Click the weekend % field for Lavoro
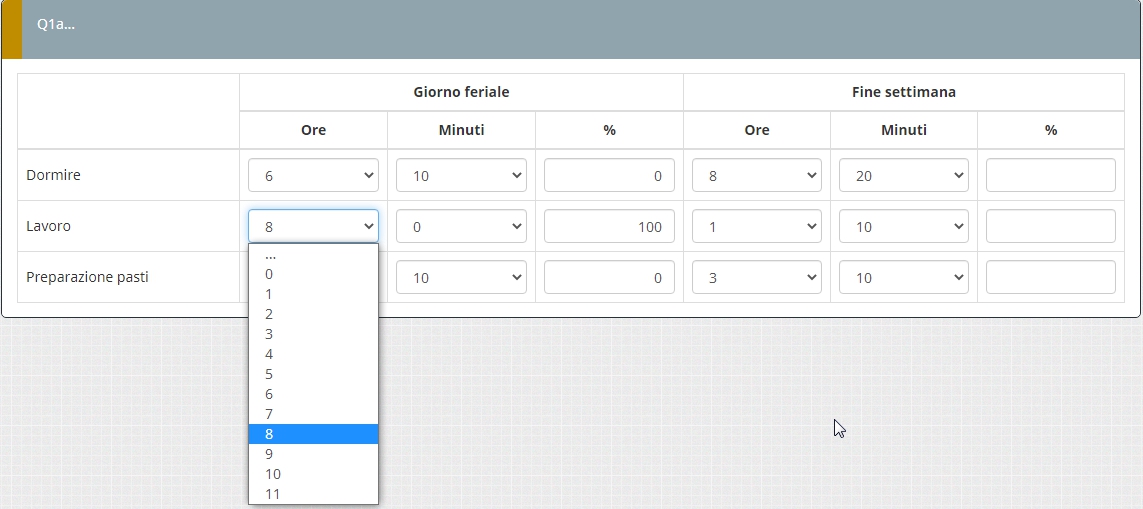 tap(1050, 226)
